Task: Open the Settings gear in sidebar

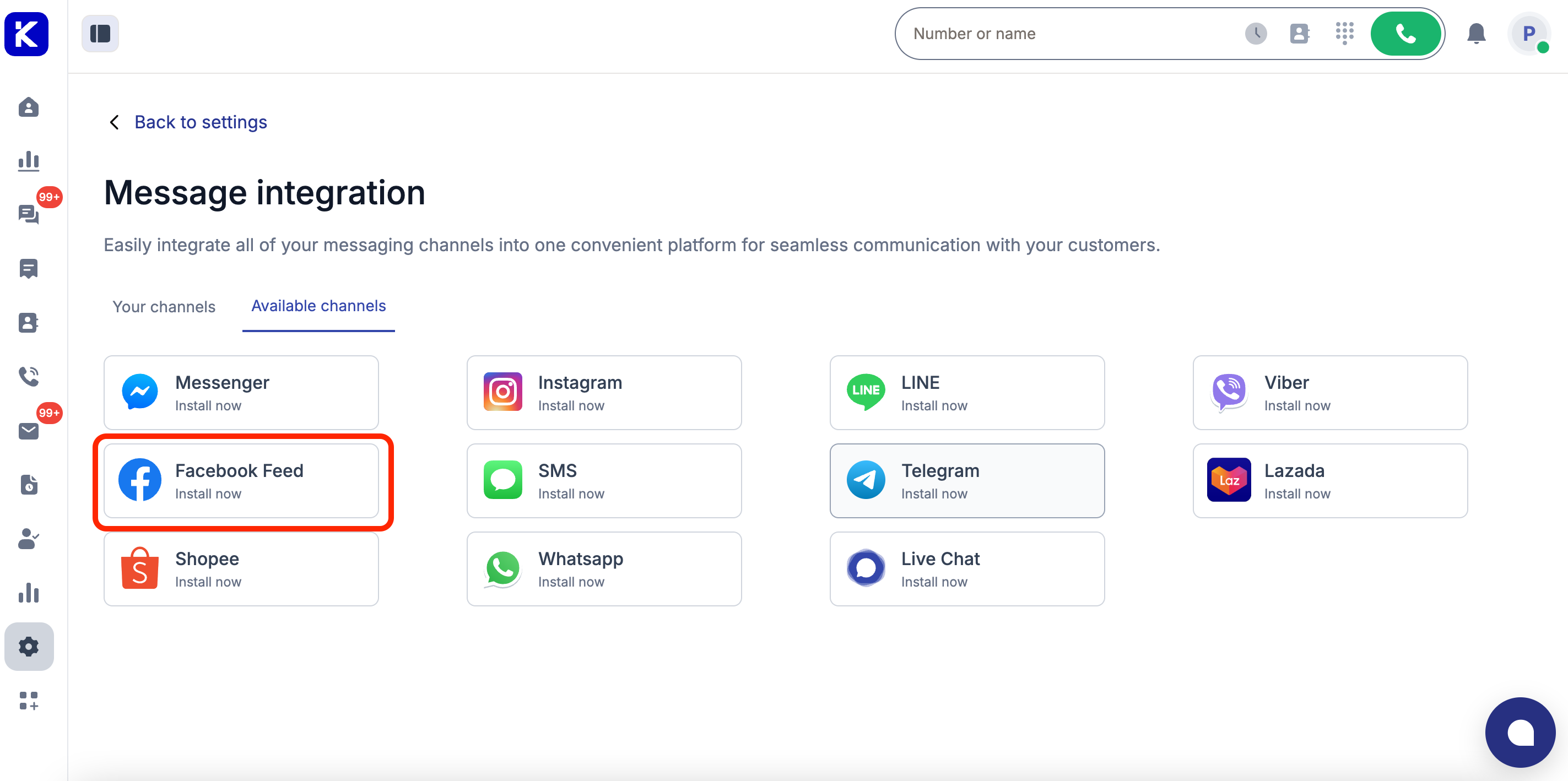Action: click(29, 646)
